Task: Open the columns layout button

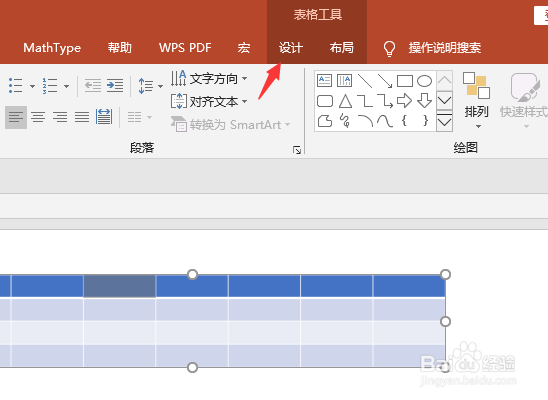Action: pyautogui.click(x=135, y=117)
